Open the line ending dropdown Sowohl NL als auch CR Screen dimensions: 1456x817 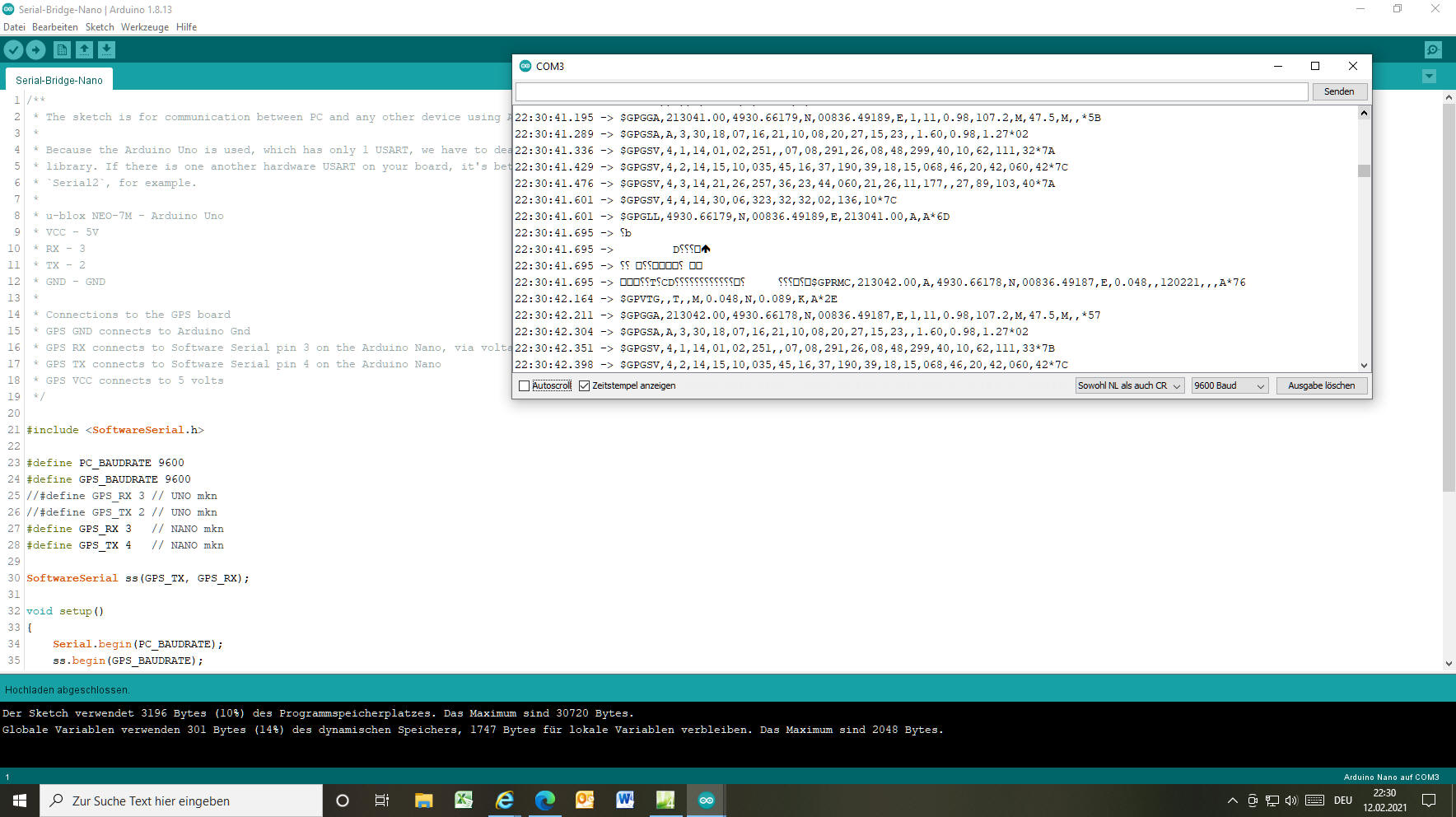(x=1130, y=385)
